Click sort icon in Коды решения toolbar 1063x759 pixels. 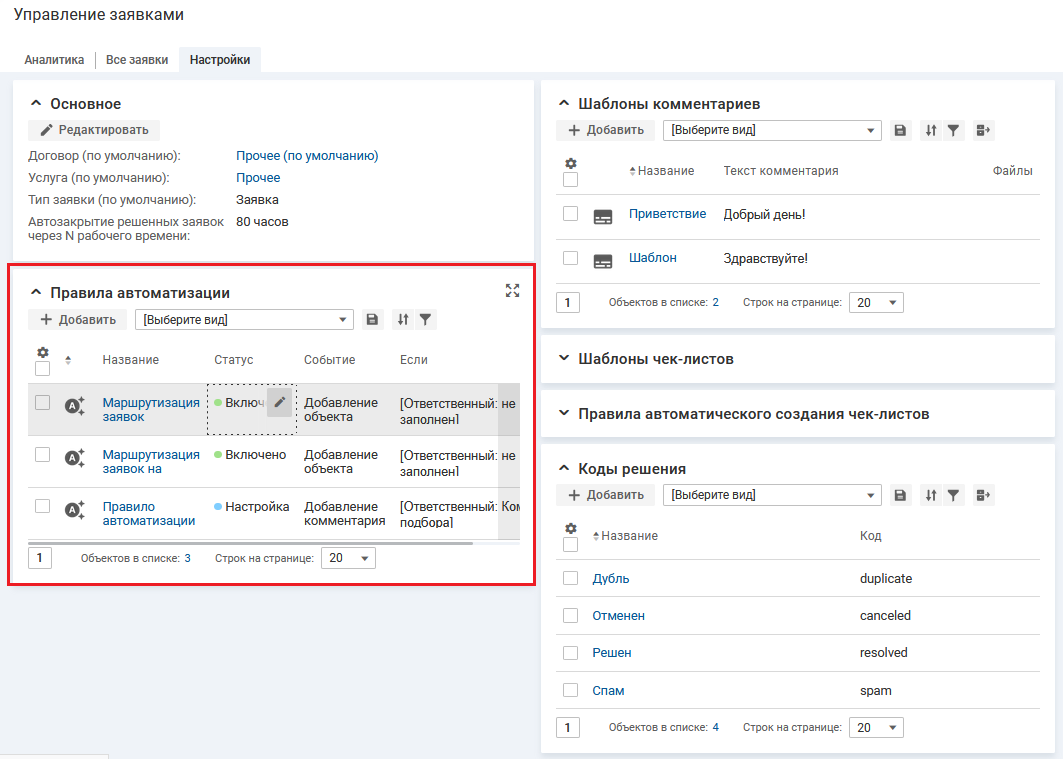tap(931, 495)
